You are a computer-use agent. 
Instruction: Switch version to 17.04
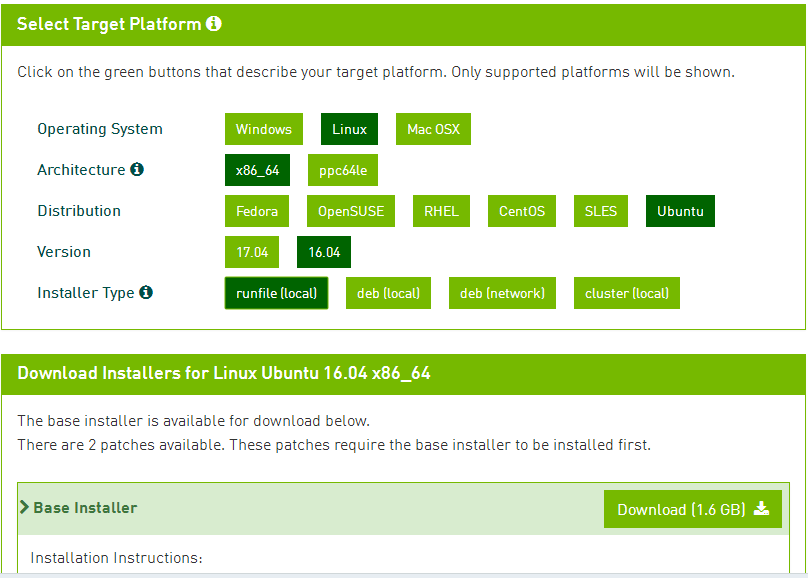click(252, 252)
